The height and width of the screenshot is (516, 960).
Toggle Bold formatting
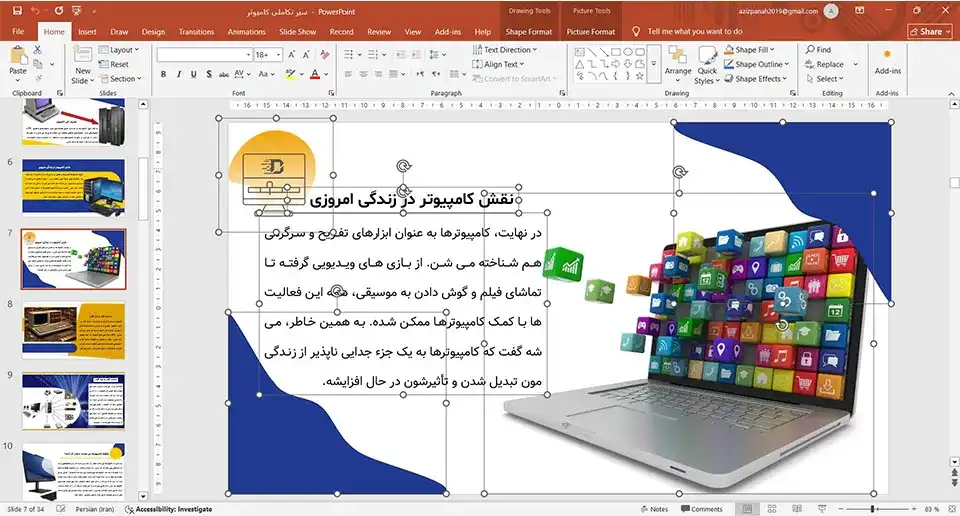(163, 74)
